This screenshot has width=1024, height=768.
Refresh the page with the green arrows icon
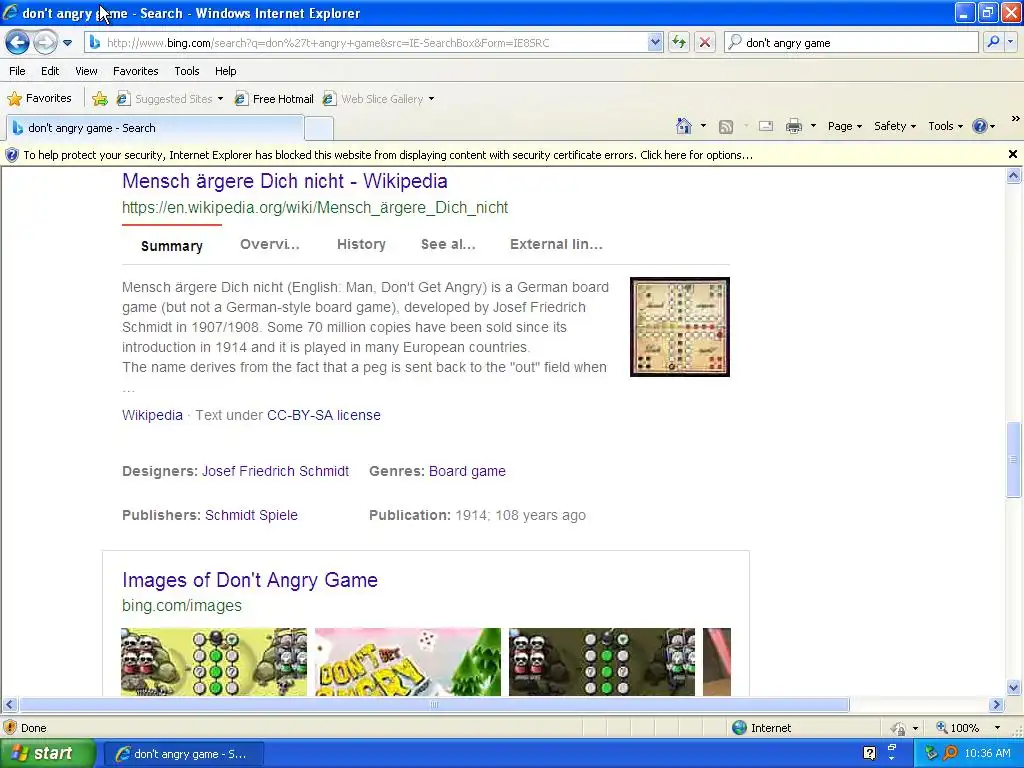click(679, 43)
